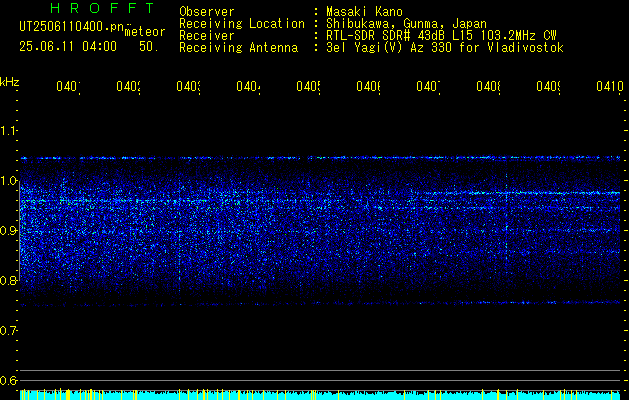Click the blue spectrogram waterfall display
Viewport: 629px width, 400px height.
[321, 231]
